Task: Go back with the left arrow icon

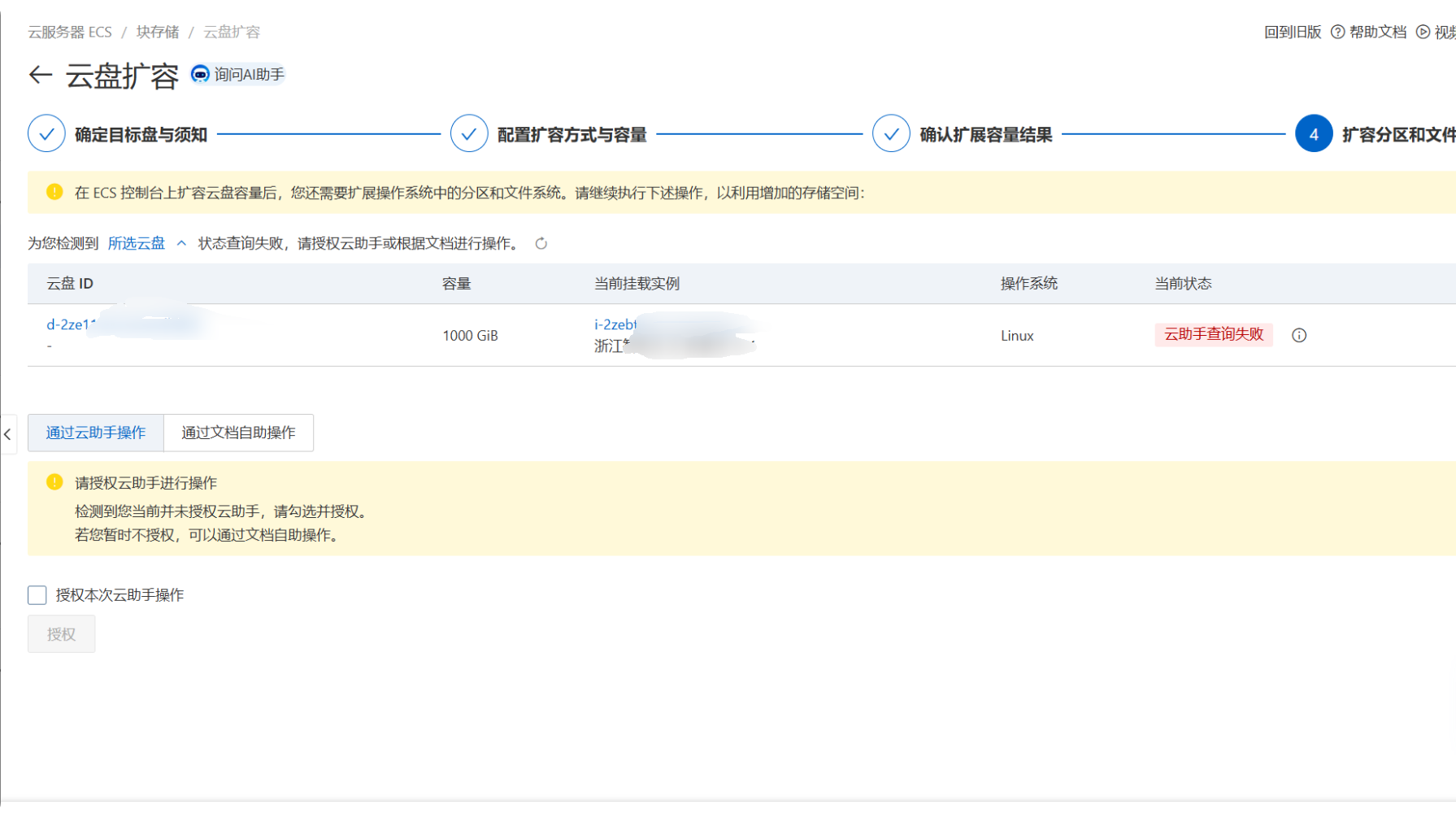Action: tap(40, 76)
